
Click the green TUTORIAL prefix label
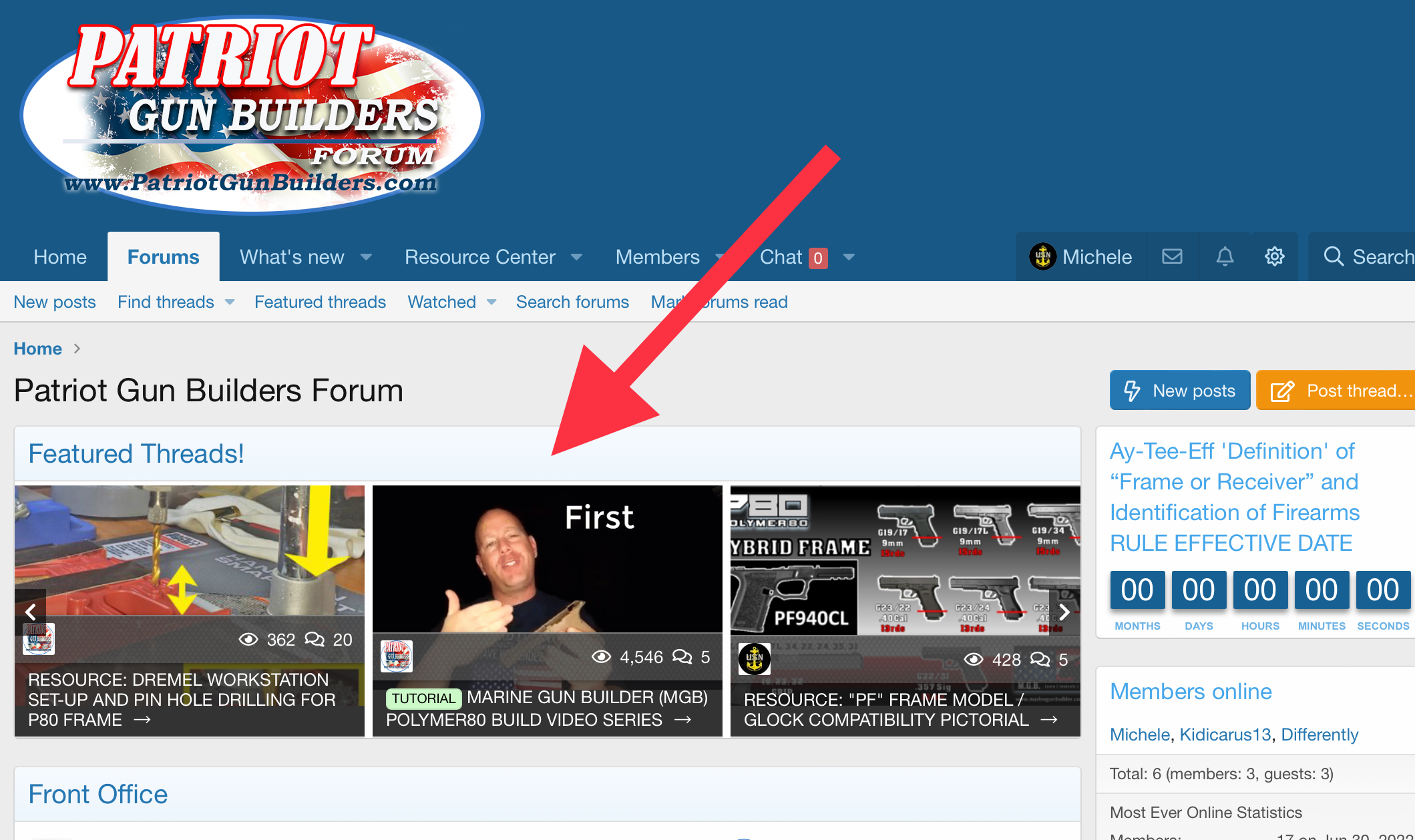(x=423, y=698)
